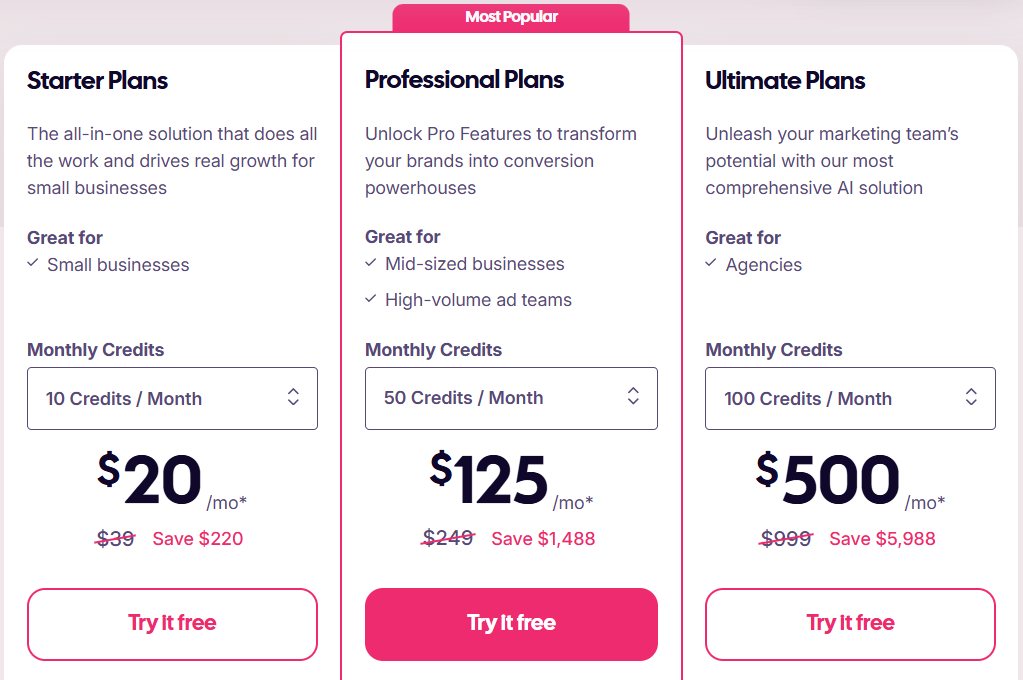Click the Save $220 text under Starter
Screen dimensions: 1023x680
pos(197,538)
